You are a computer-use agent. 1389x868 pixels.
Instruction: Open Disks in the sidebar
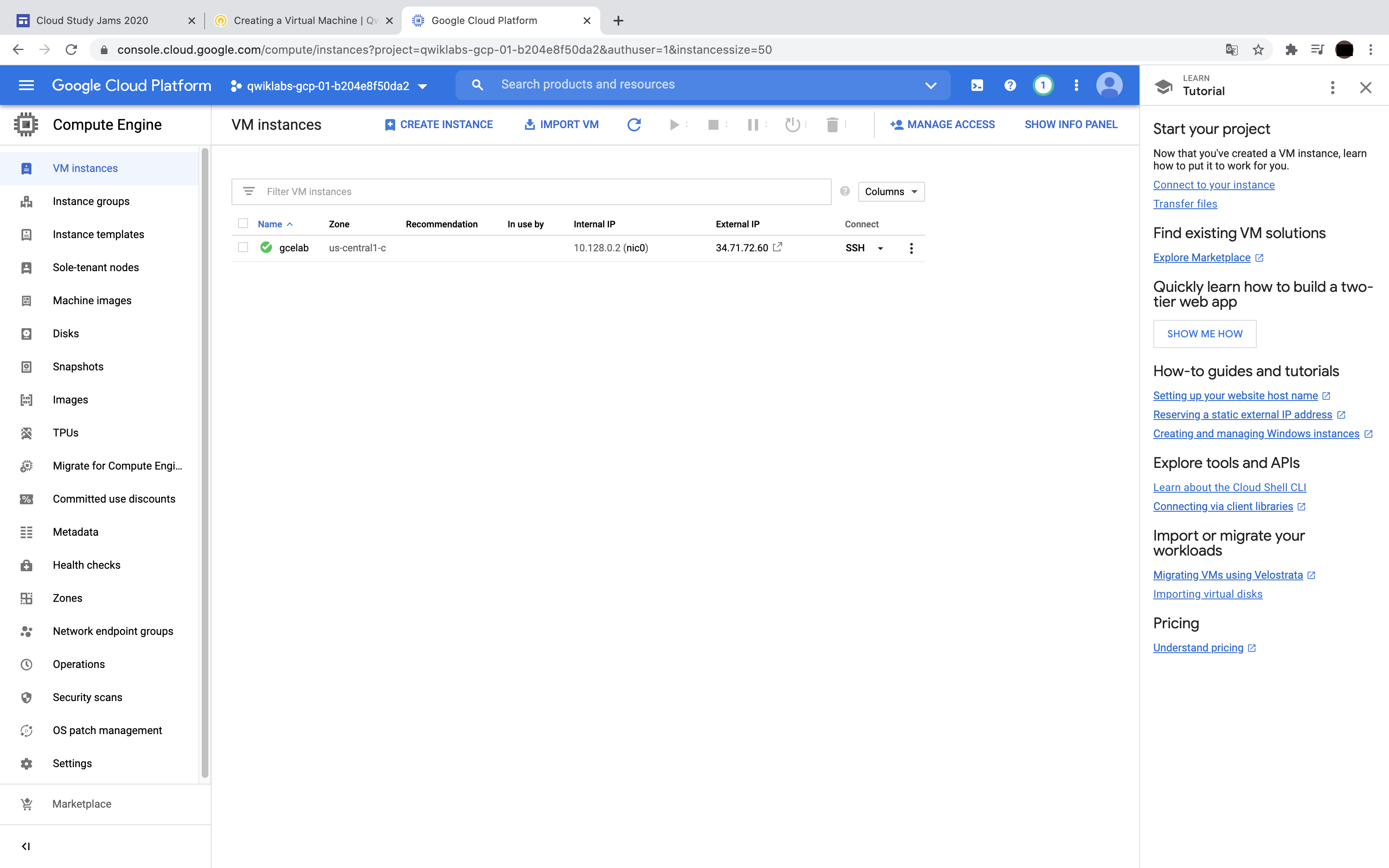66,334
